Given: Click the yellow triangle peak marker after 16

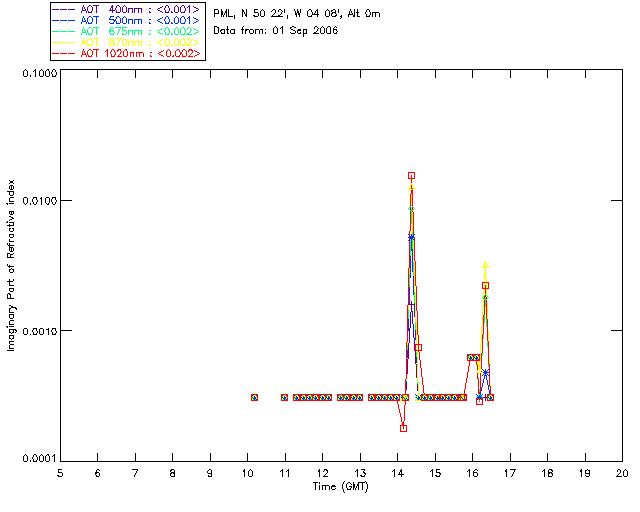Looking at the screenshot, I should (485, 265).
